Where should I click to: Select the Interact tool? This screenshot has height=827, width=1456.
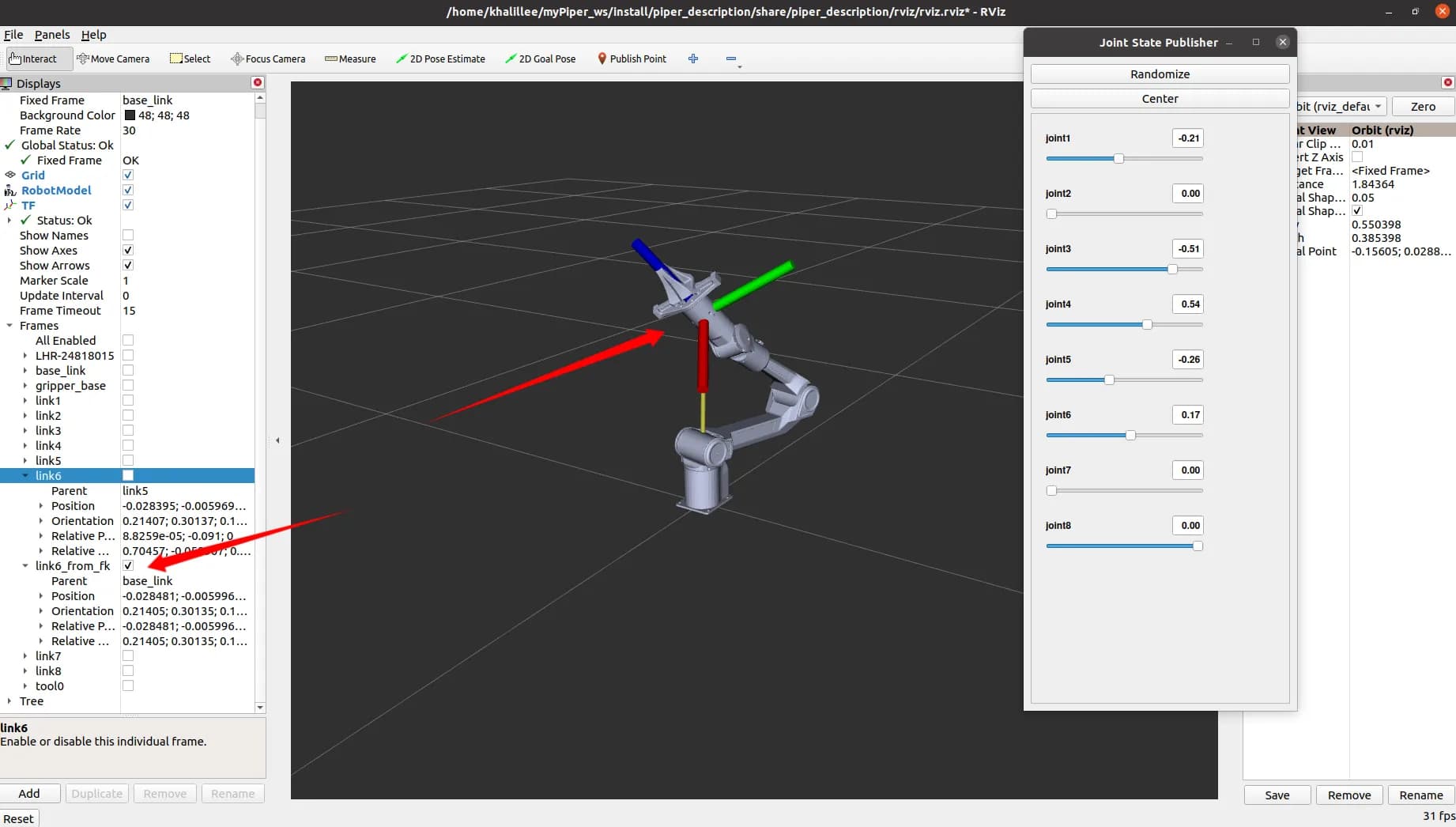[37, 58]
